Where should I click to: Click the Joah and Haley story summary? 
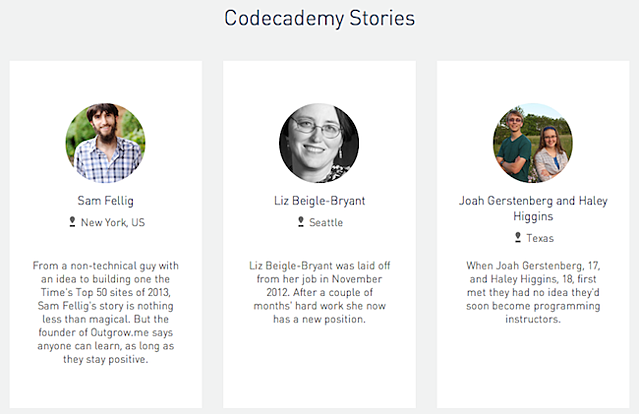coord(532,292)
